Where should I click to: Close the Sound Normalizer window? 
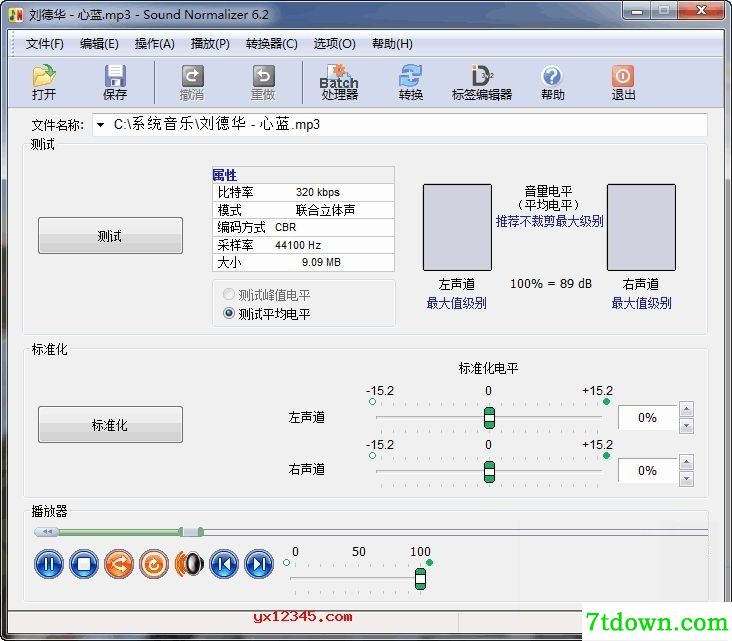(701, 11)
